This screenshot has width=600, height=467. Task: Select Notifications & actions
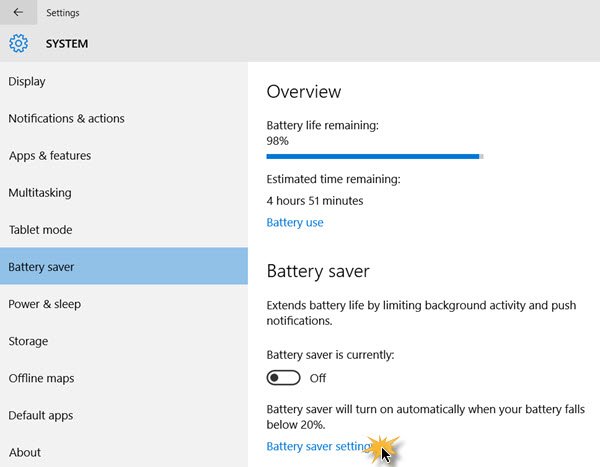click(x=66, y=118)
